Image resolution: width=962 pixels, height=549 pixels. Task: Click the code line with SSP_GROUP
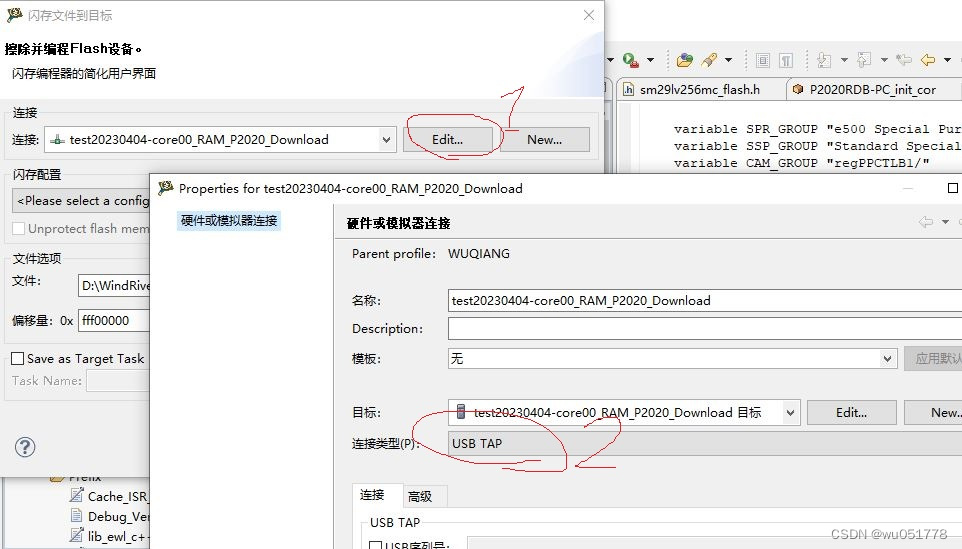click(817, 146)
